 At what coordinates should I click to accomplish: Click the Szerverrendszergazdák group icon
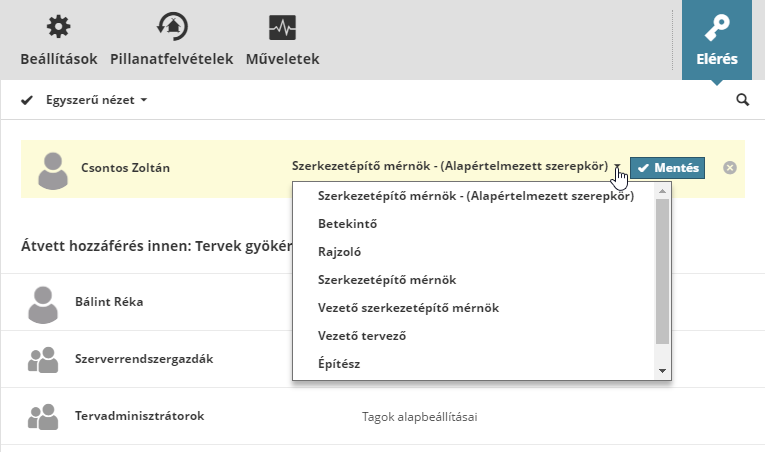click(43, 359)
